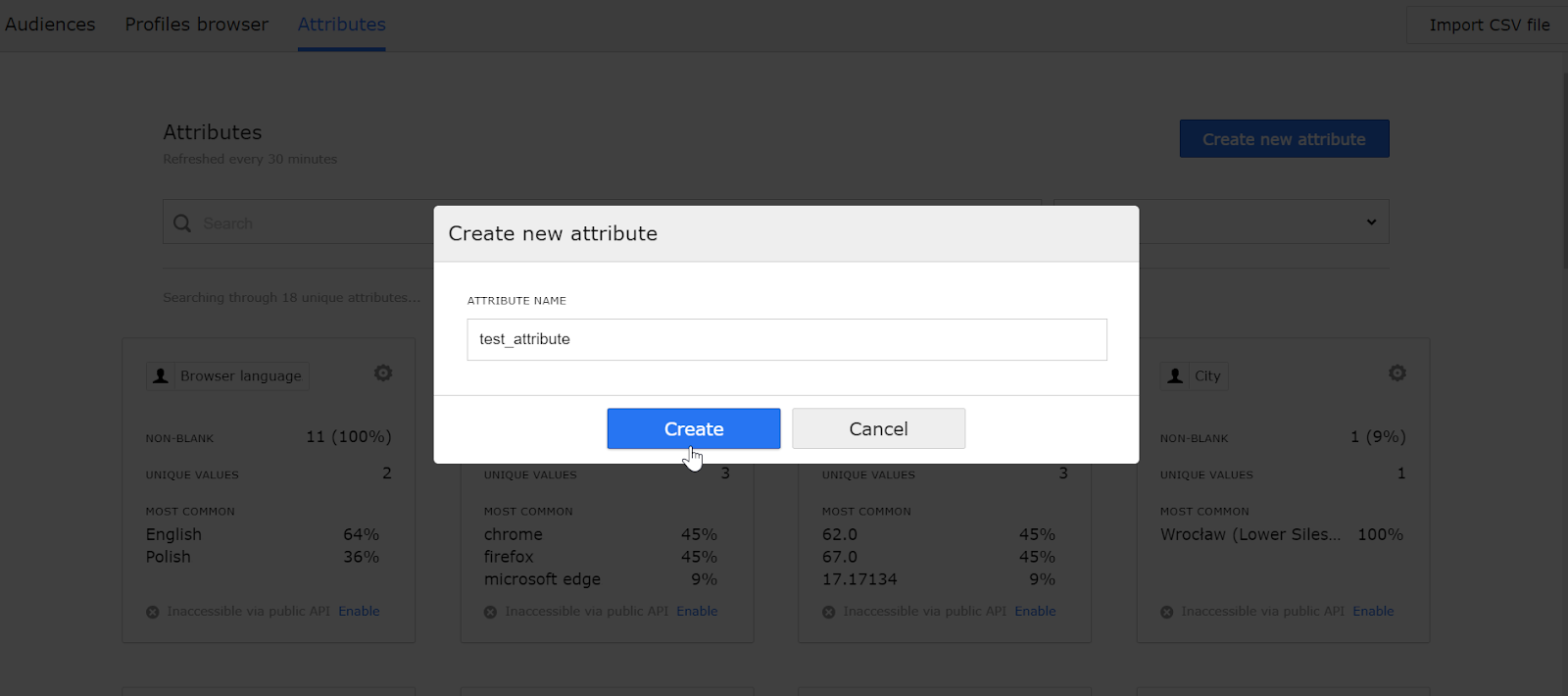Click user icon on Browser language card
1568x696 pixels.
pyautogui.click(x=161, y=376)
